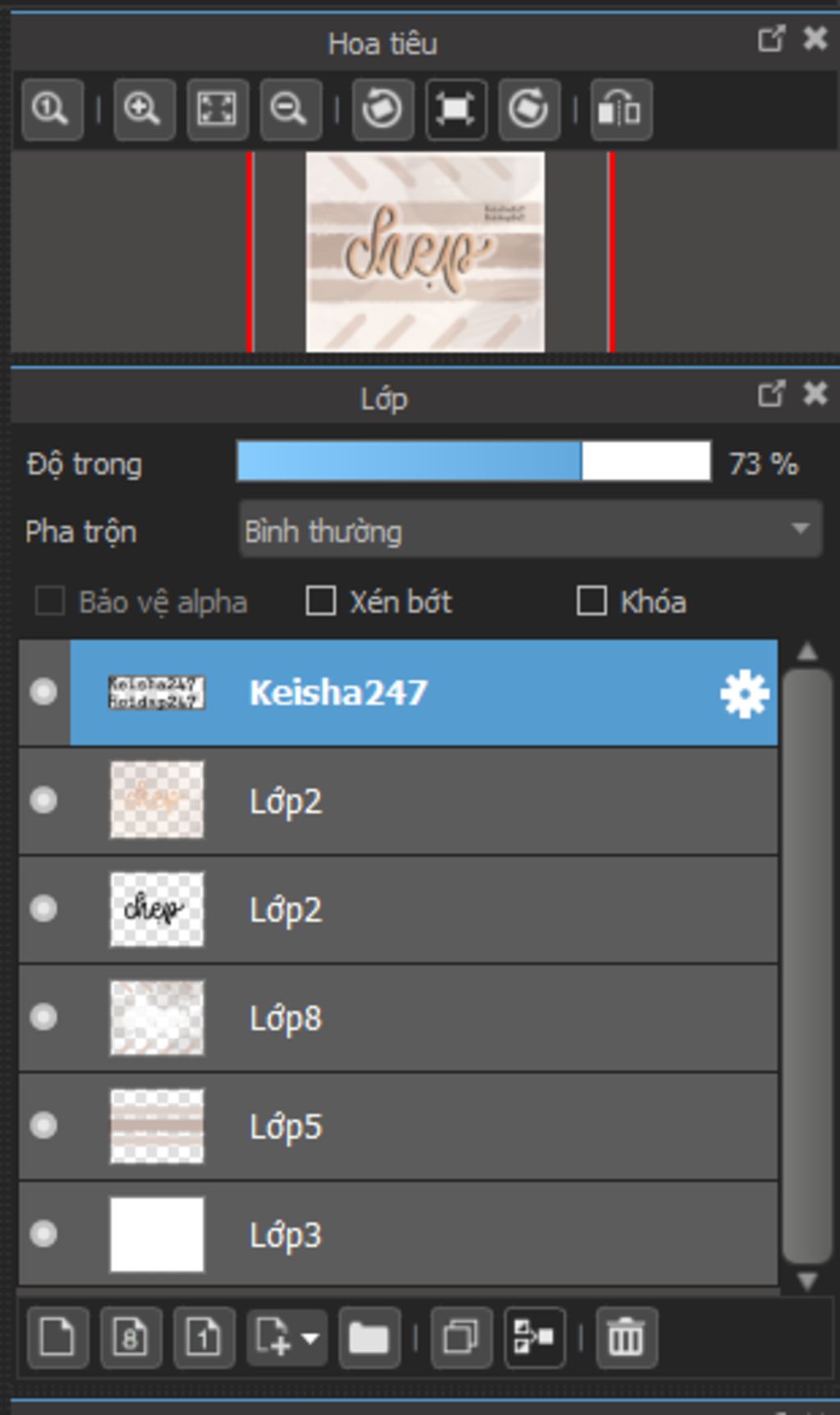The image size is (840, 1415).
Task: Rotate the canvas view left
Action: tap(382, 109)
